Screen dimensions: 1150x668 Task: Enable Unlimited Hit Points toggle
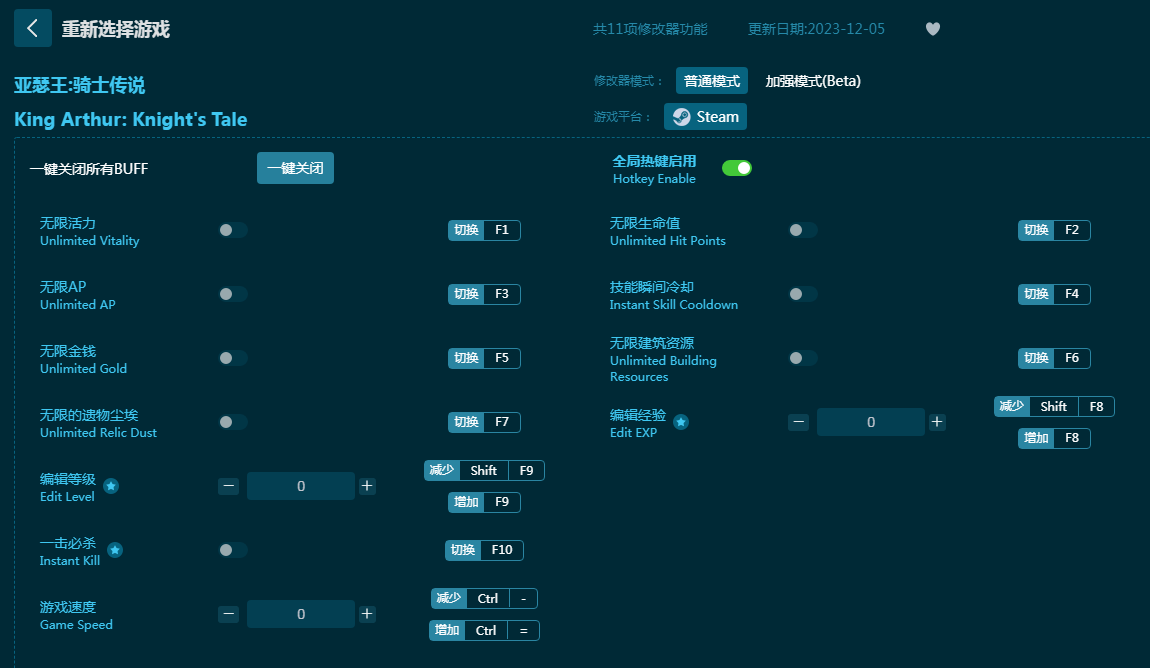pyautogui.click(x=802, y=230)
